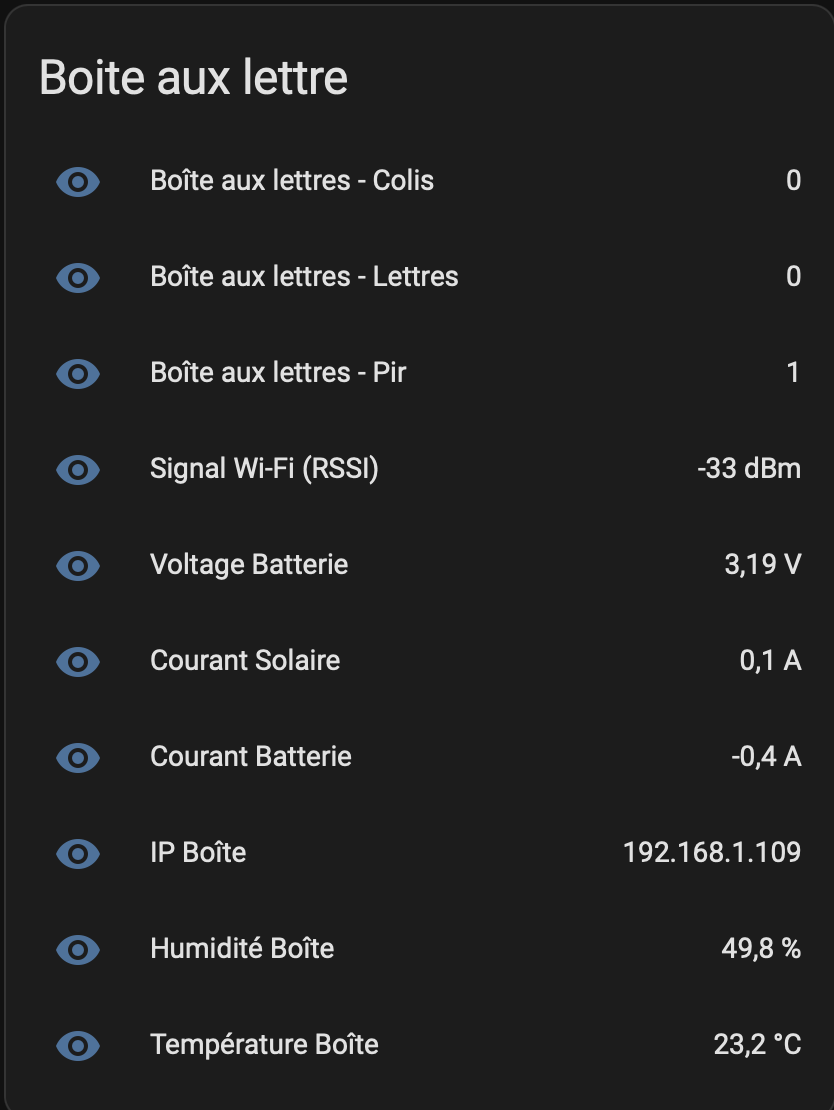Click the Courant Solaire eye icon
The image size is (834, 1110).
(x=78, y=662)
